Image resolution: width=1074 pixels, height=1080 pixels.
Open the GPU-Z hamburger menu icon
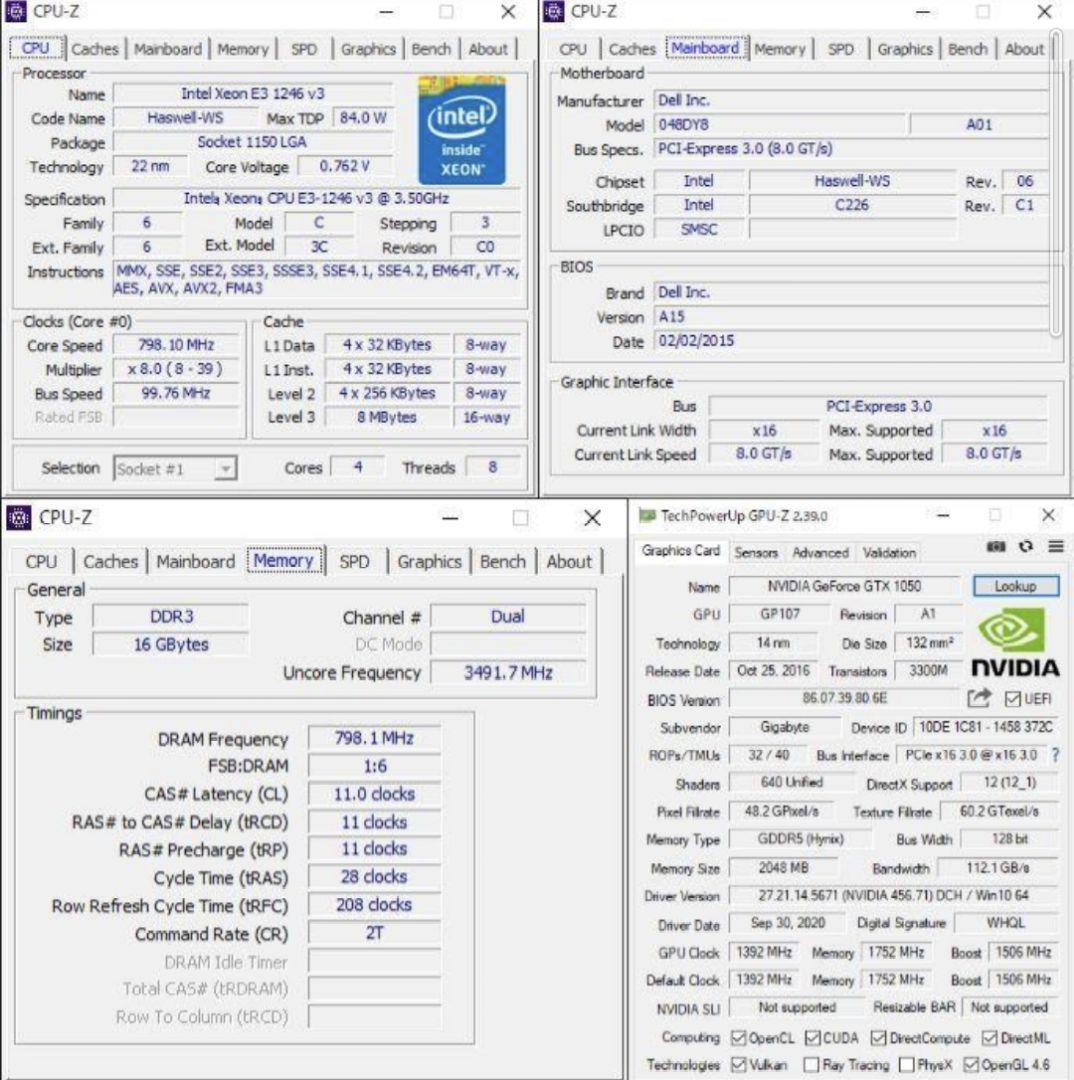click(1057, 546)
